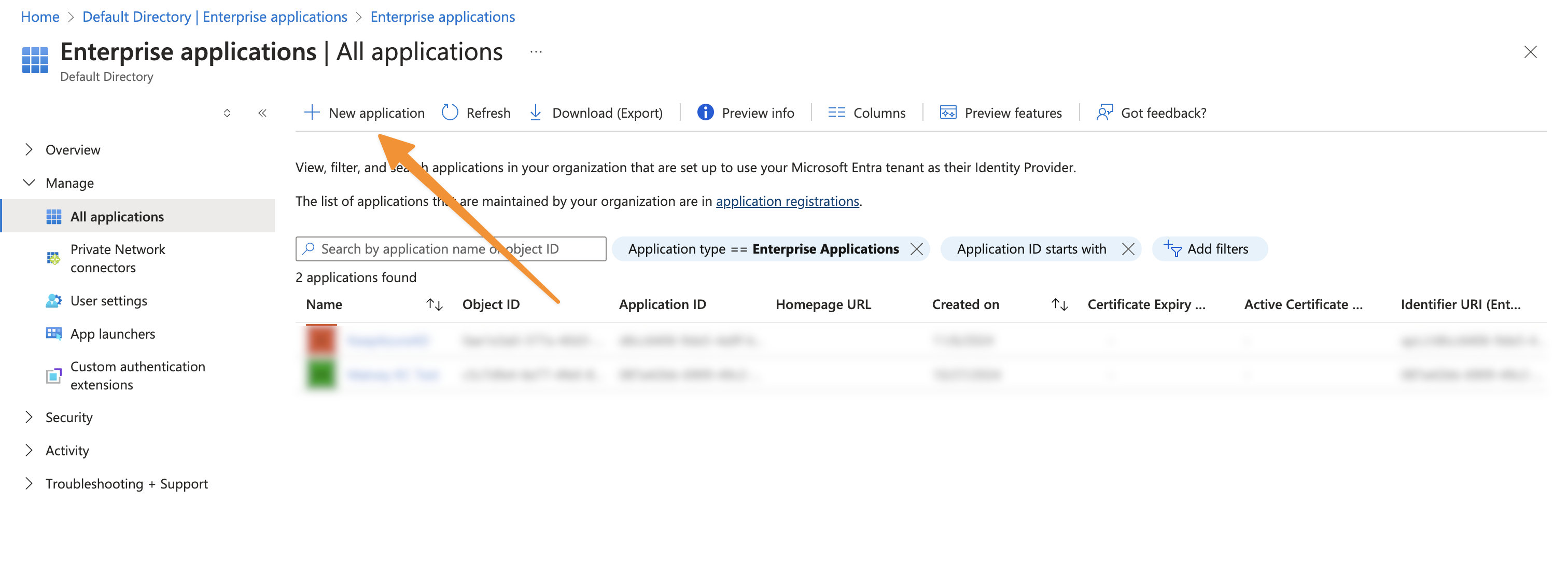Sort by Name column arrows
1568x586 pixels.
point(434,304)
